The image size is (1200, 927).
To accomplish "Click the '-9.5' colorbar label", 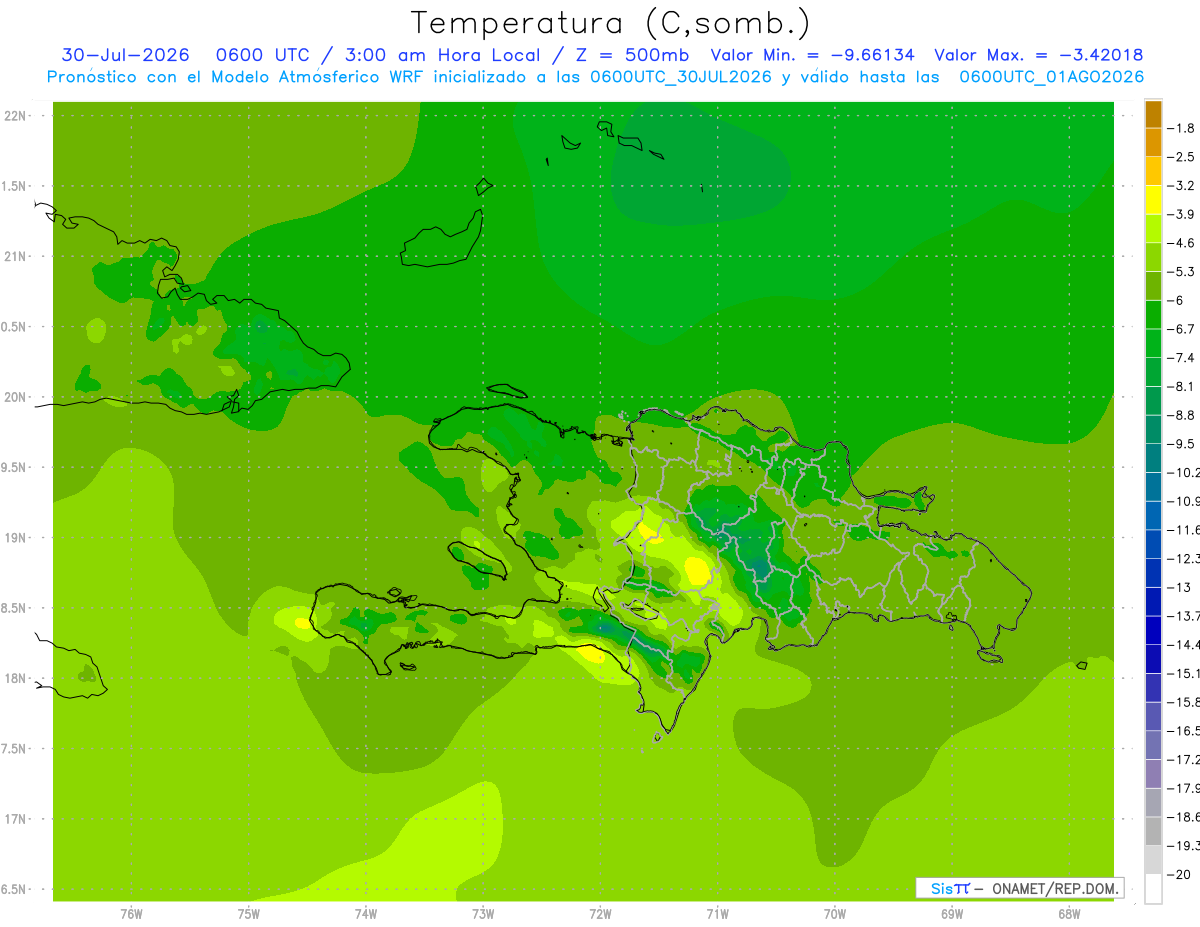I will pyautogui.click(x=1181, y=444).
